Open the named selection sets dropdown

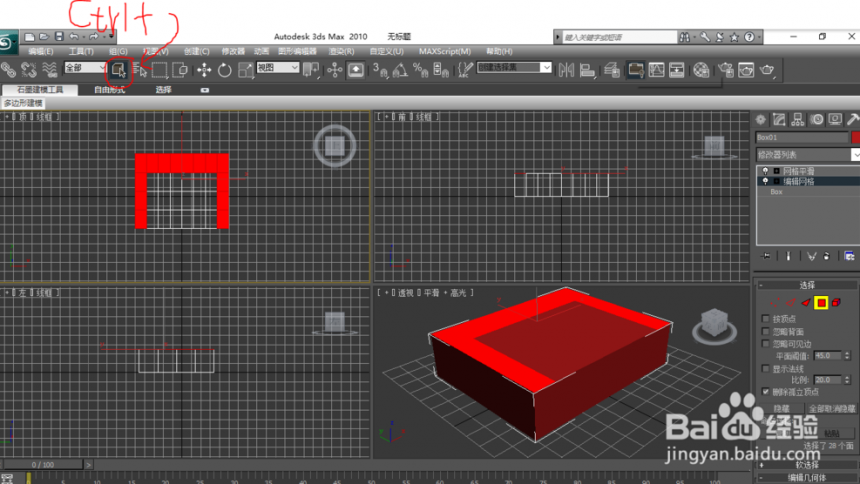click(x=514, y=67)
